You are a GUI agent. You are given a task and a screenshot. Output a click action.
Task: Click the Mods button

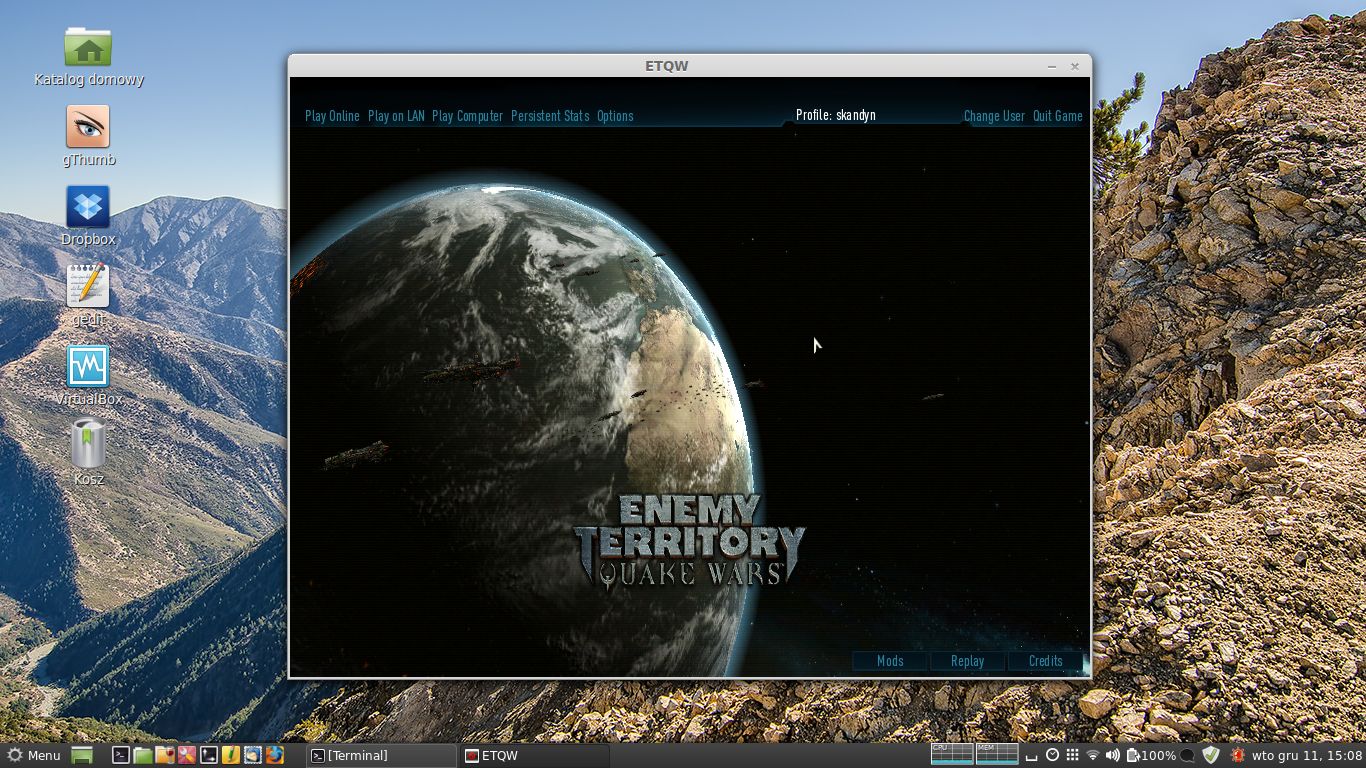889,661
